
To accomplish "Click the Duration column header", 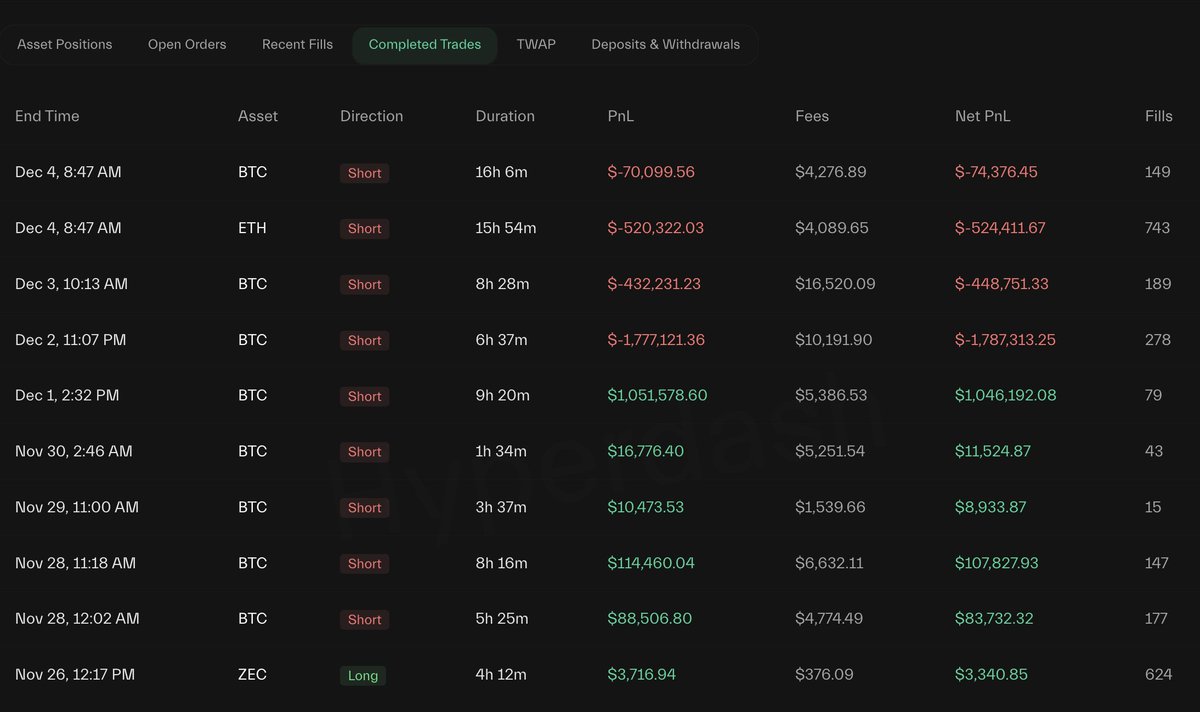I will coord(504,116).
